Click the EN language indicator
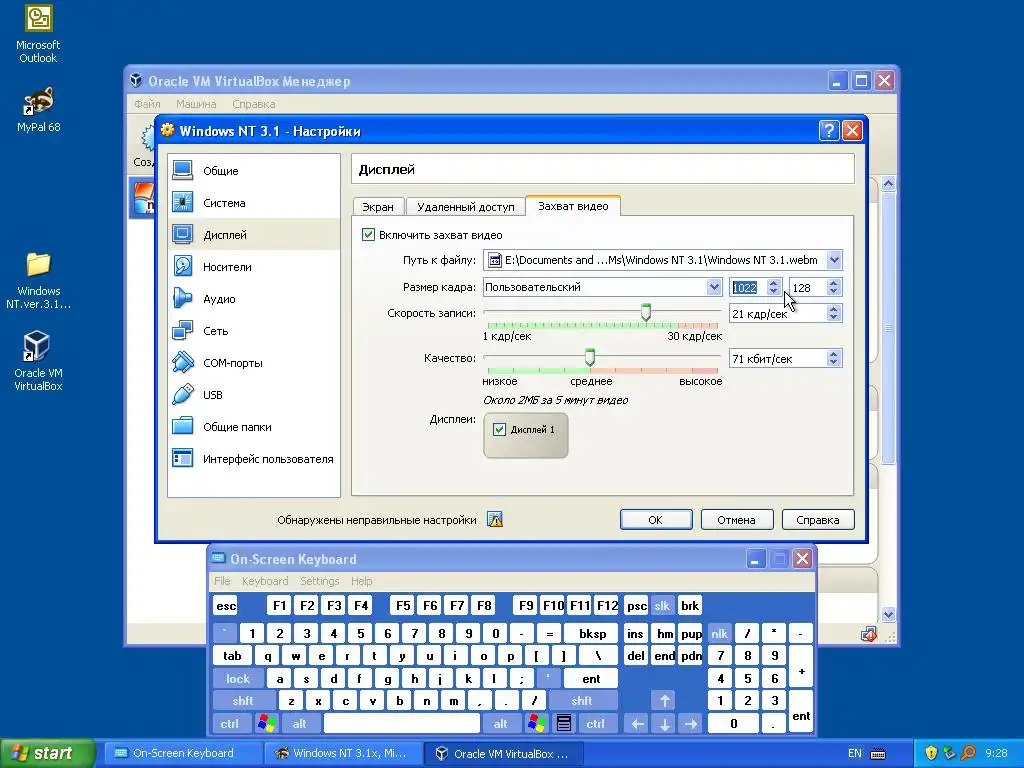 pos(854,753)
